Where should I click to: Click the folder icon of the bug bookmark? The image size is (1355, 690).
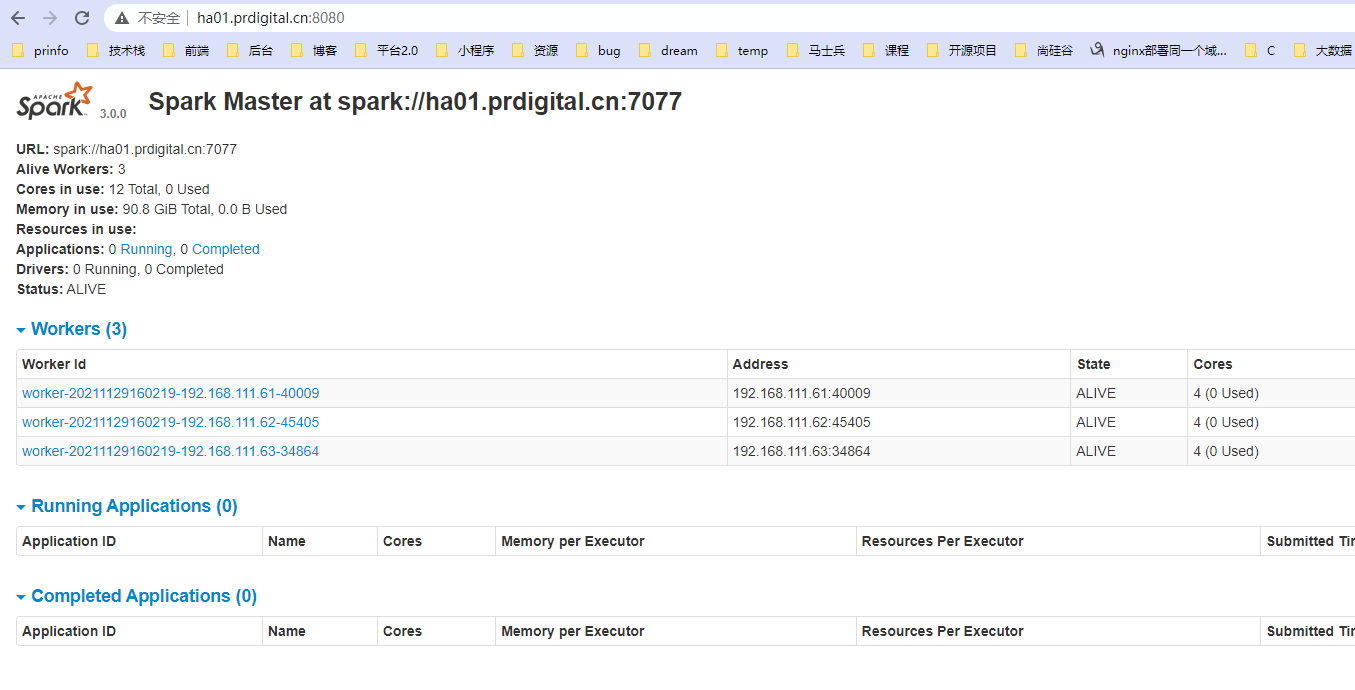[582, 50]
